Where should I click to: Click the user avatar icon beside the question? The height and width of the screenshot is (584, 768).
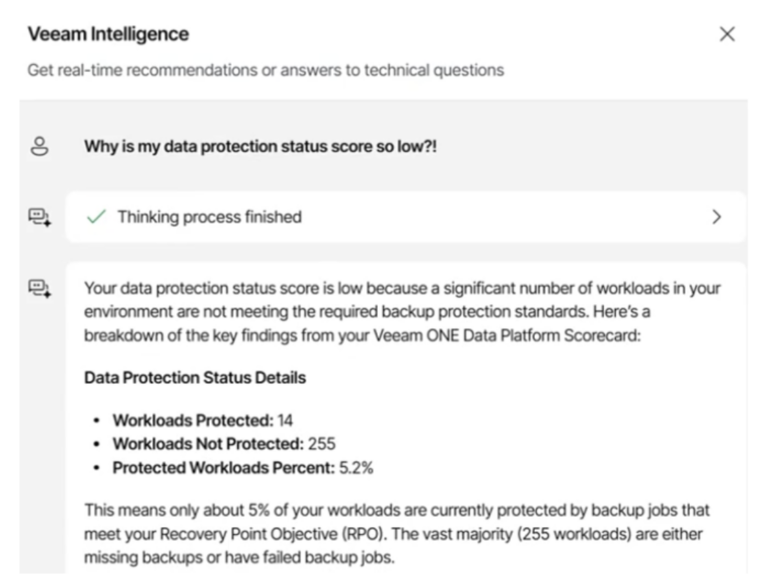tap(40, 147)
